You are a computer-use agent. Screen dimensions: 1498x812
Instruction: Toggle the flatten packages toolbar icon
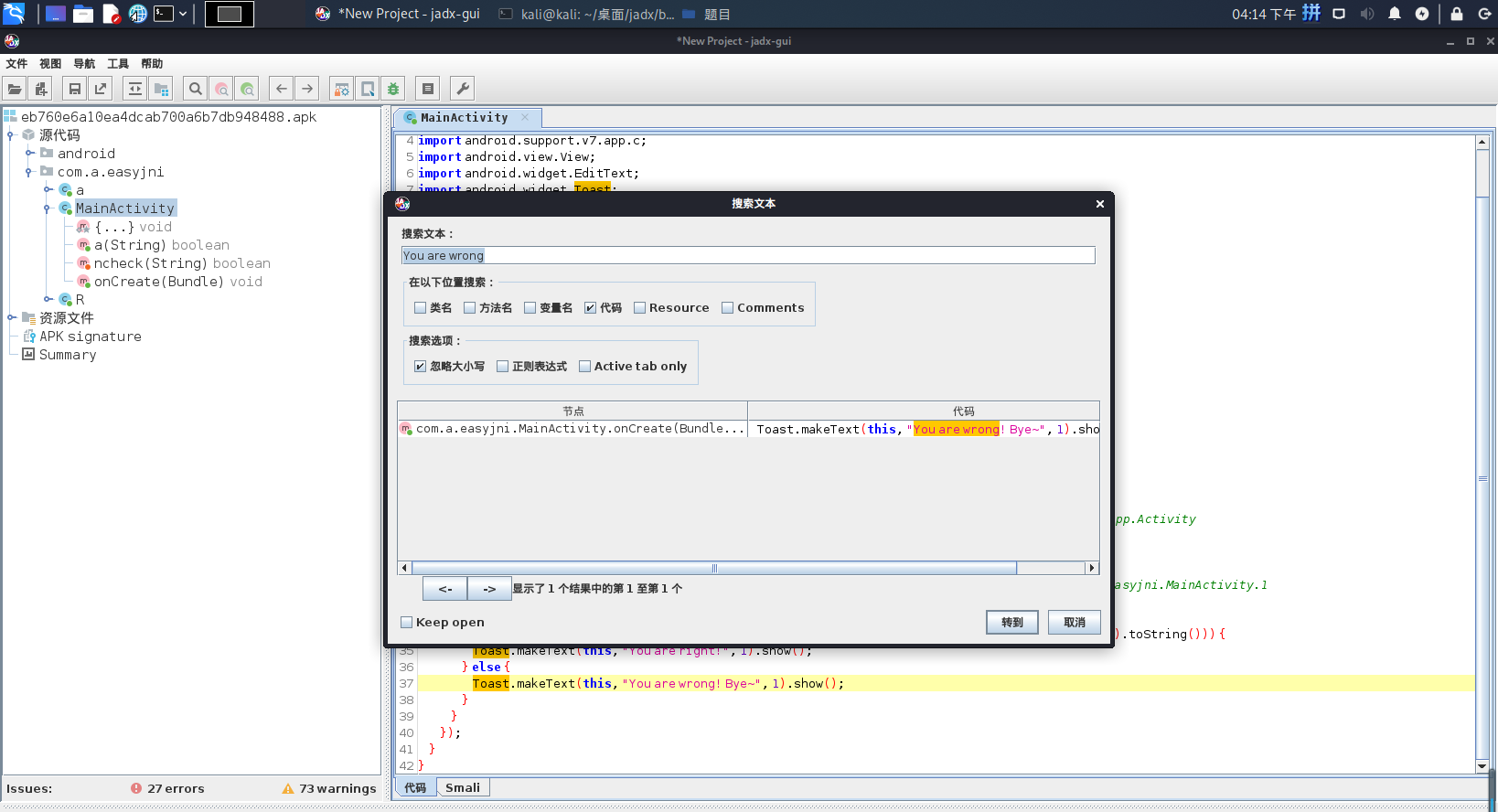[x=161, y=89]
